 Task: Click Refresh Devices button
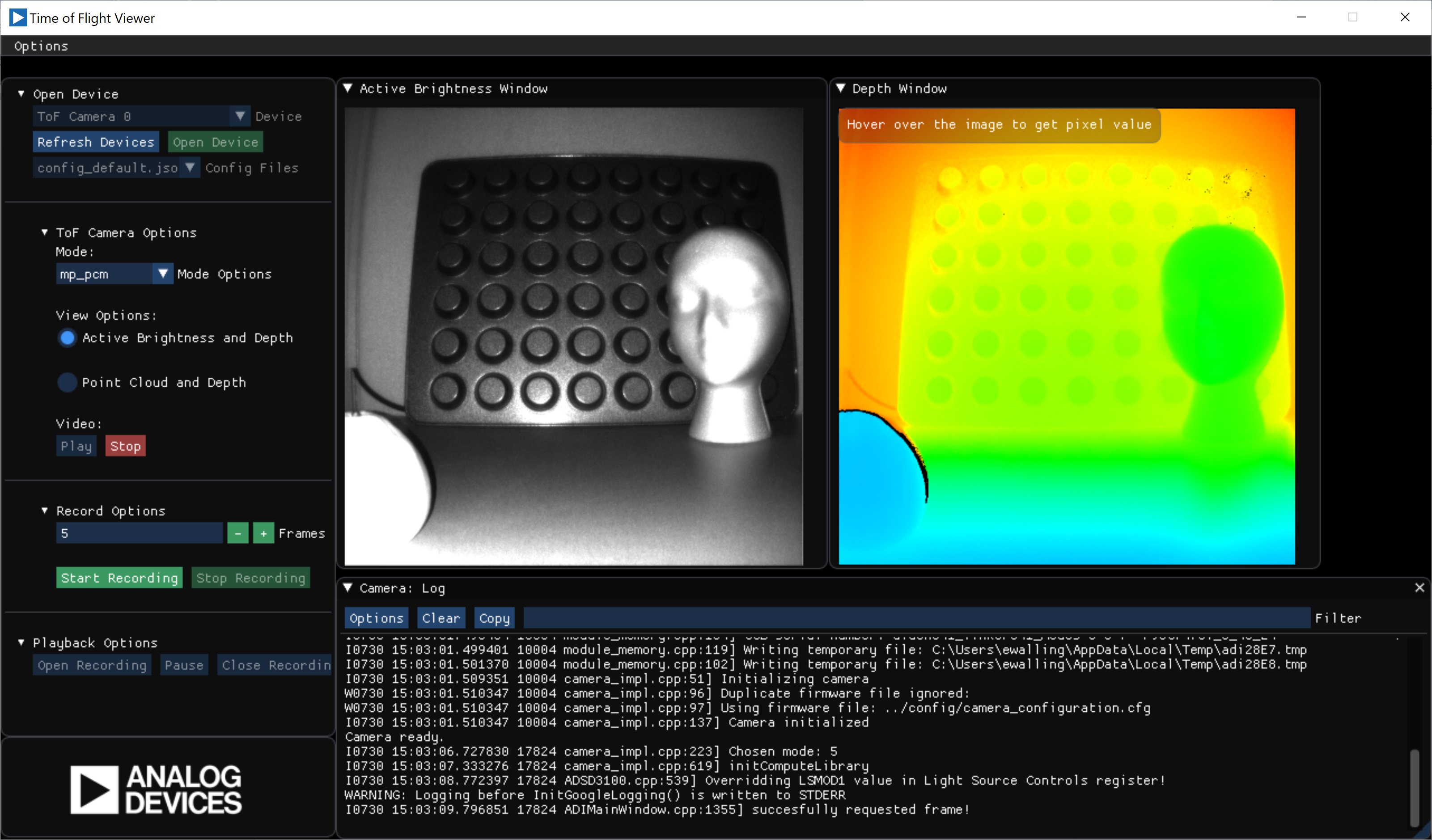[x=95, y=142]
